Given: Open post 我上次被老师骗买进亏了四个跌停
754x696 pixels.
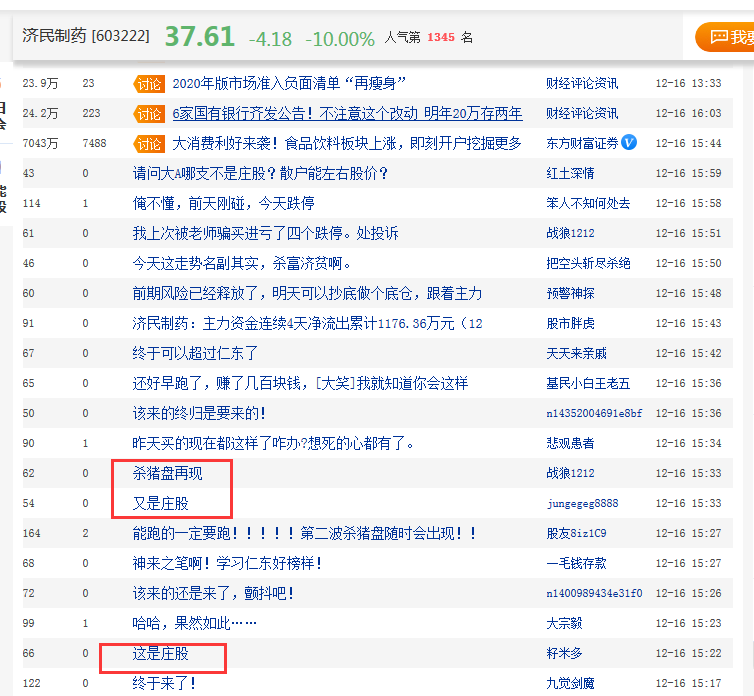Looking at the screenshot, I should 265,233.
